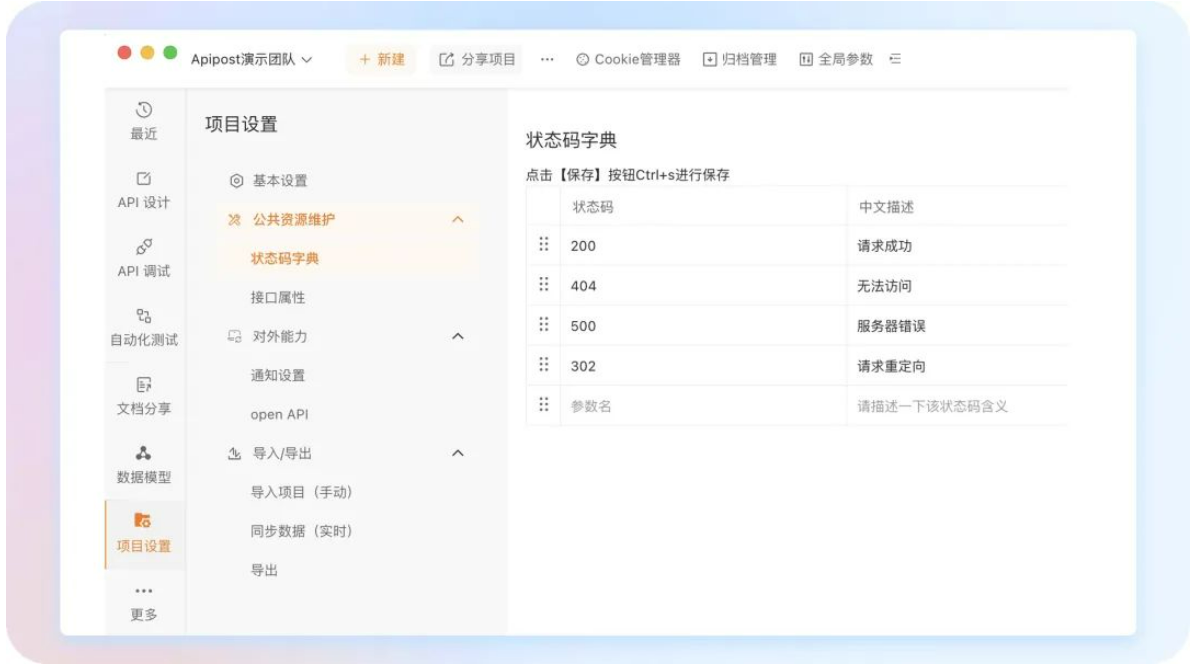Collapse the 对外能力 section chevron
Viewport: 1194px width, 668px height.
point(458,336)
